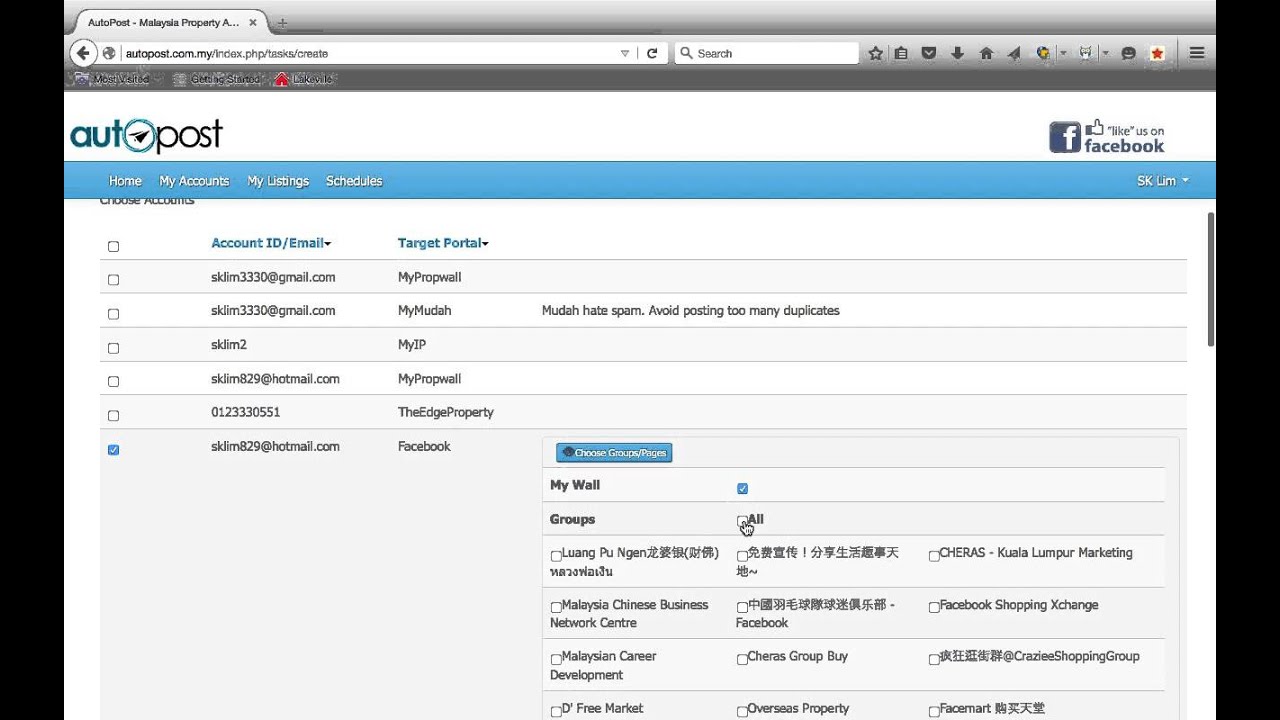Click the Facebook target portal cell
Image resolution: width=1280 pixels, height=720 pixels.
click(x=424, y=447)
